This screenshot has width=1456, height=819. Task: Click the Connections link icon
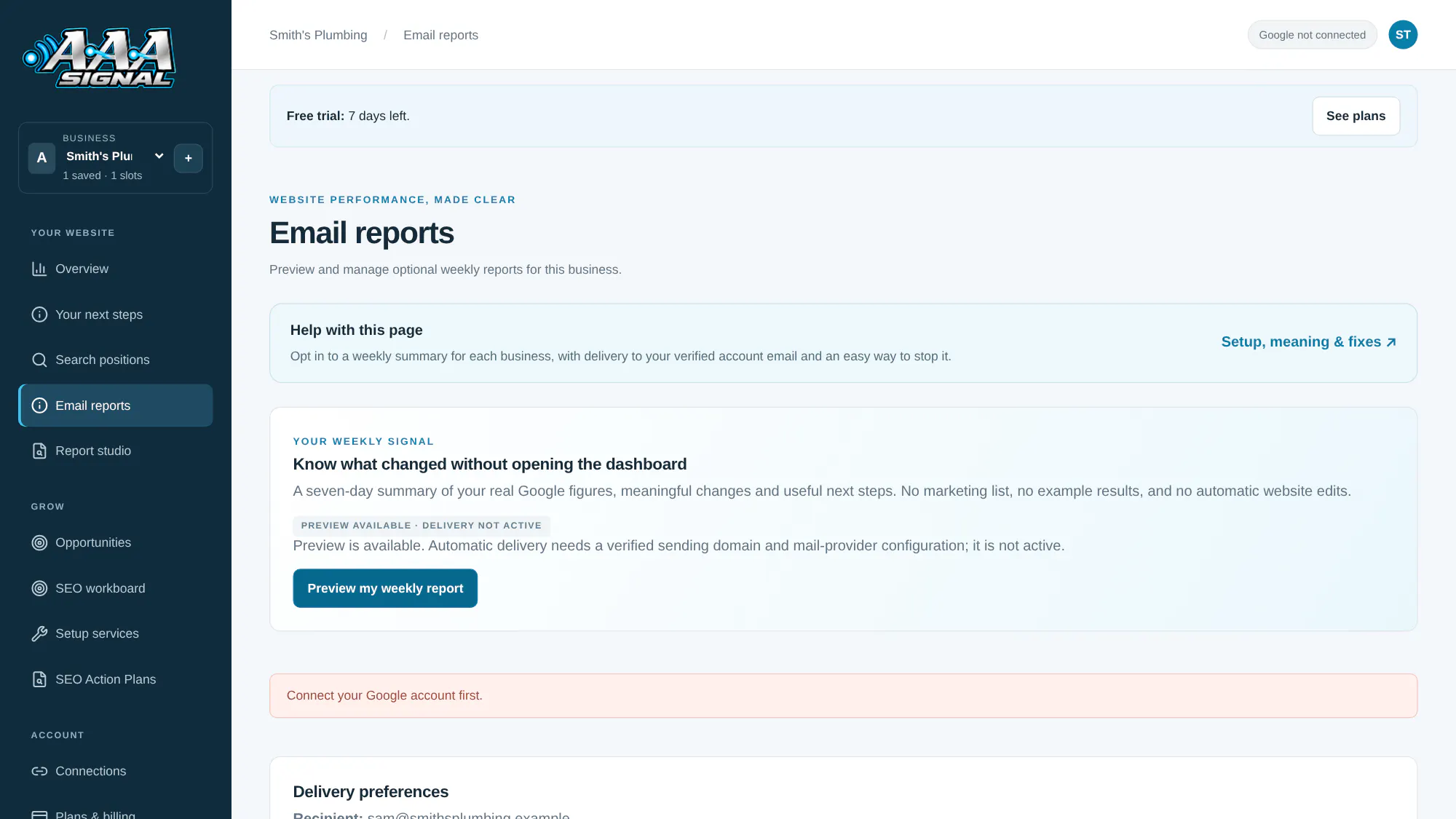(39, 771)
